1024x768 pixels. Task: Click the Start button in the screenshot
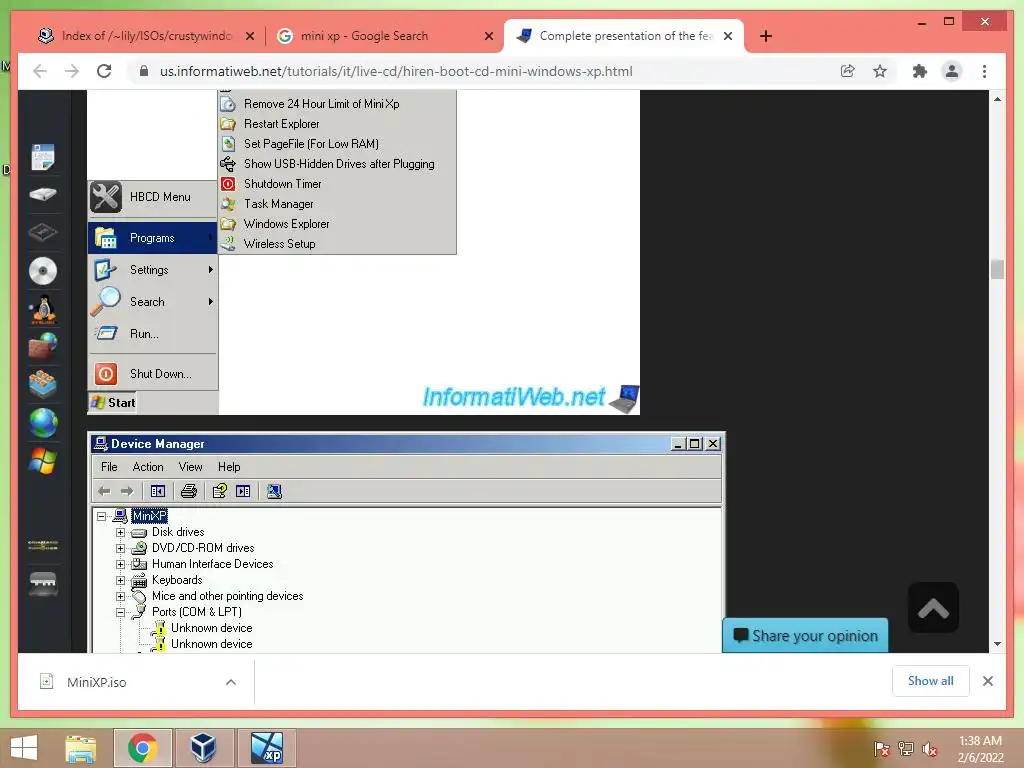pyautogui.click(x=114, y=403)
